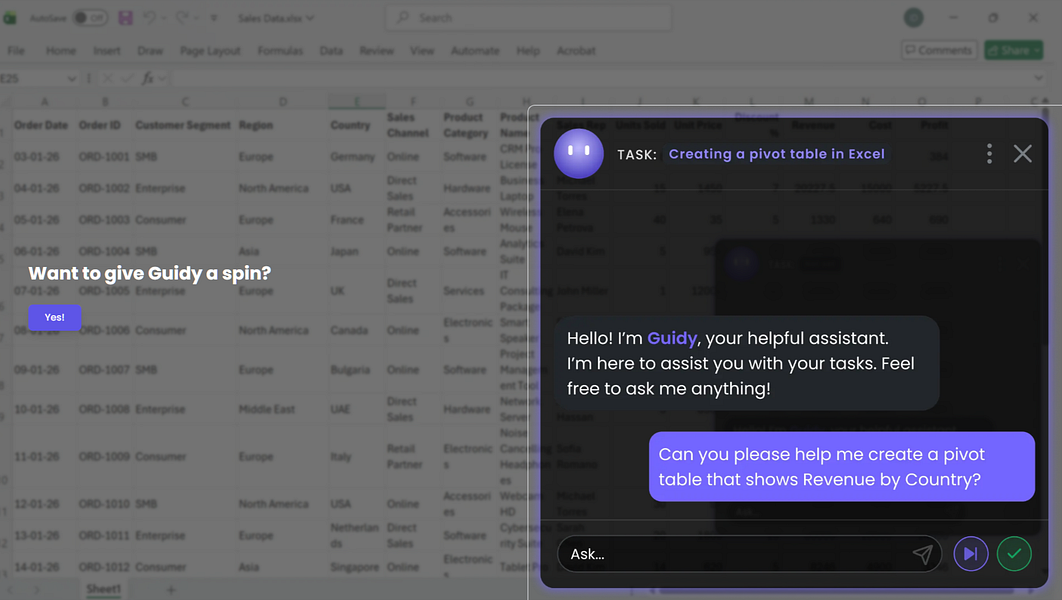Screen dimensions: 1062x600
Task: Click the purple pivot table request bubble
Action: tap(841, 467)
